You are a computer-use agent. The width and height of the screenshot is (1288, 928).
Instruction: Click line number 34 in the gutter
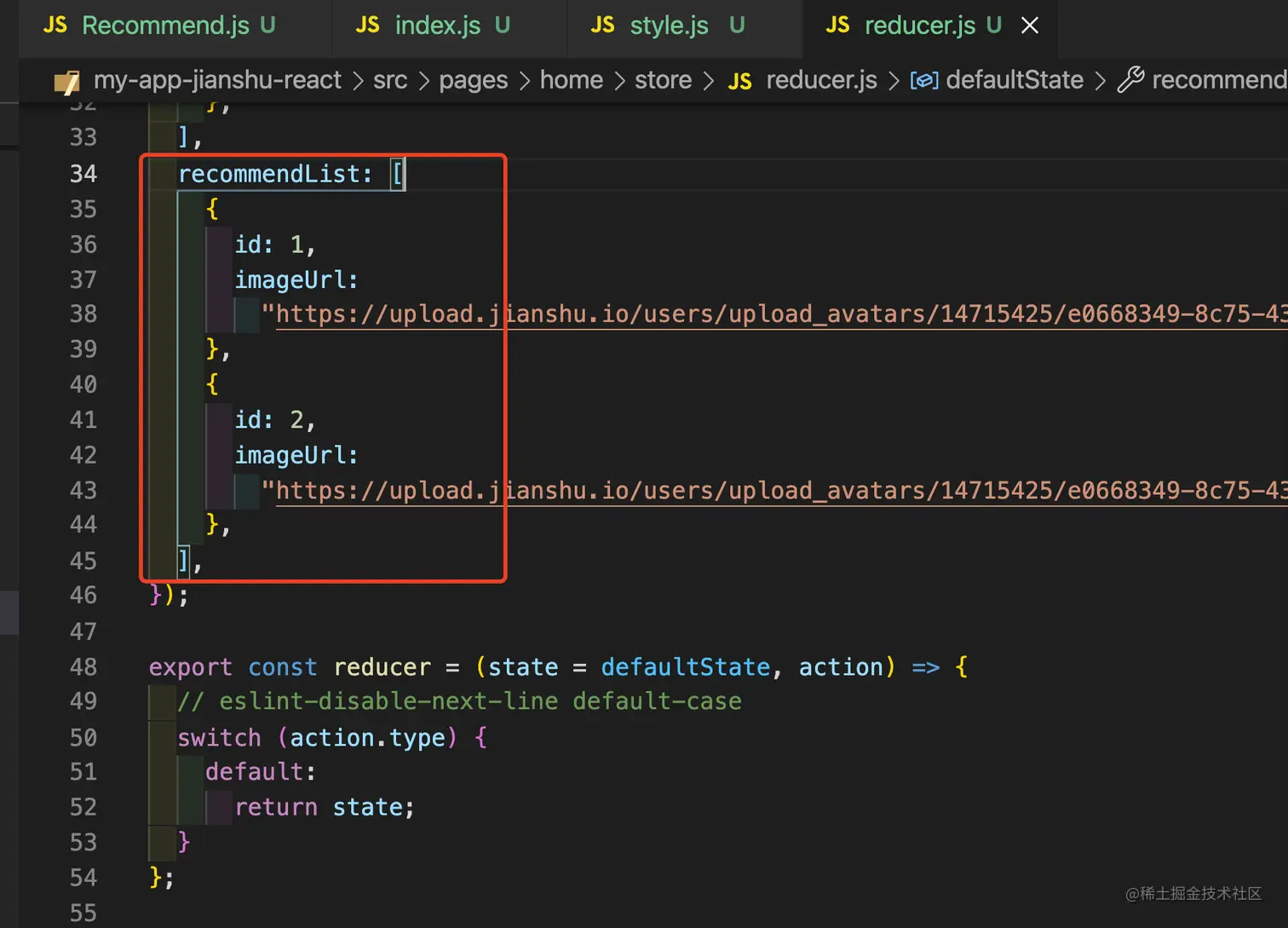(83, 174)
